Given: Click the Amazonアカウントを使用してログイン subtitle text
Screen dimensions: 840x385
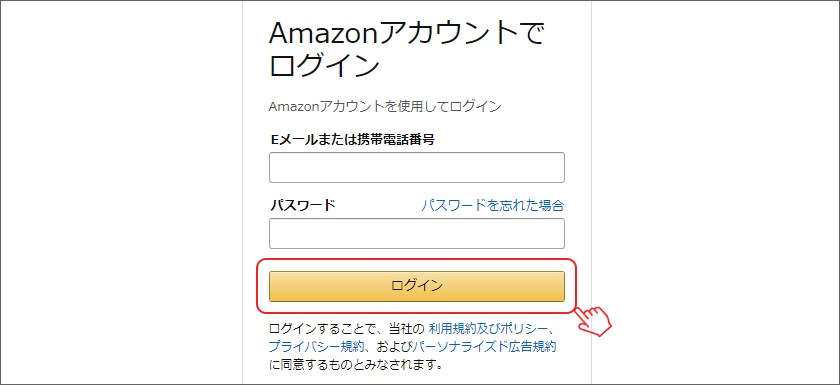Looking at the screenshot, I should 385,107.
